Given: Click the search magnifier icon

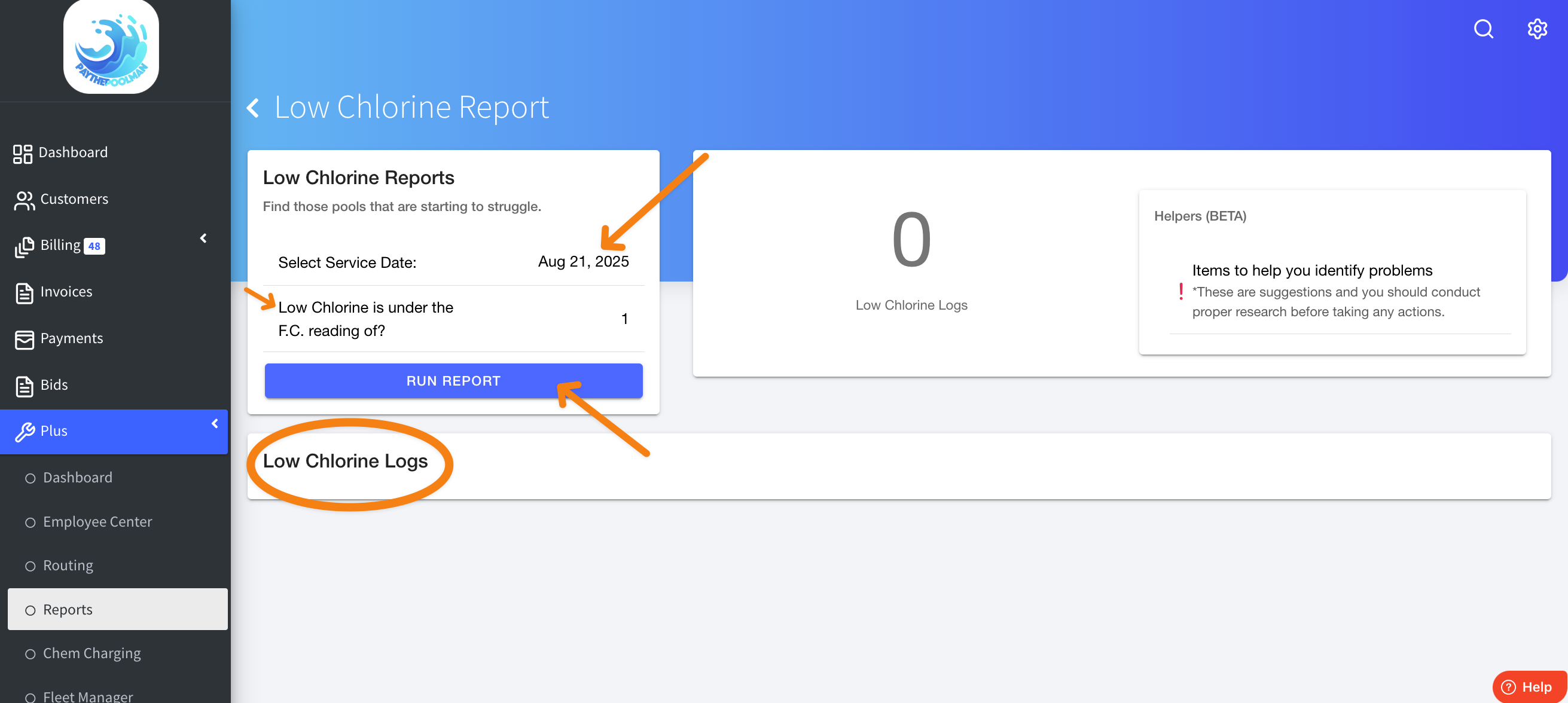Looking at the screenshot, I should pos(1484,29).
